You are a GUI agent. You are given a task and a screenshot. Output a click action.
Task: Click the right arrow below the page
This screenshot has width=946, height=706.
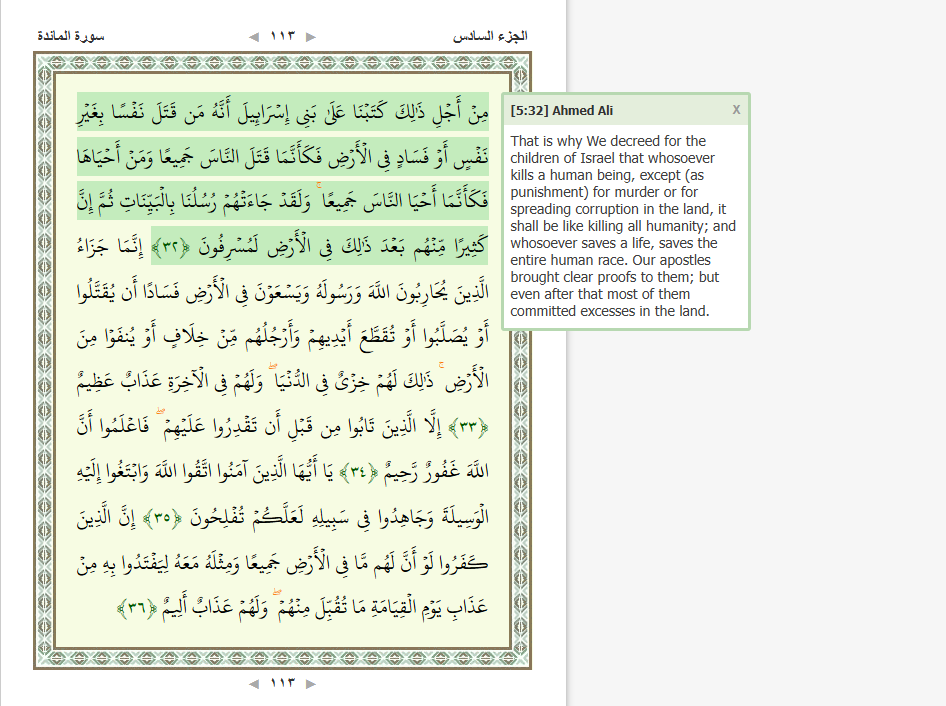point(311,684)
